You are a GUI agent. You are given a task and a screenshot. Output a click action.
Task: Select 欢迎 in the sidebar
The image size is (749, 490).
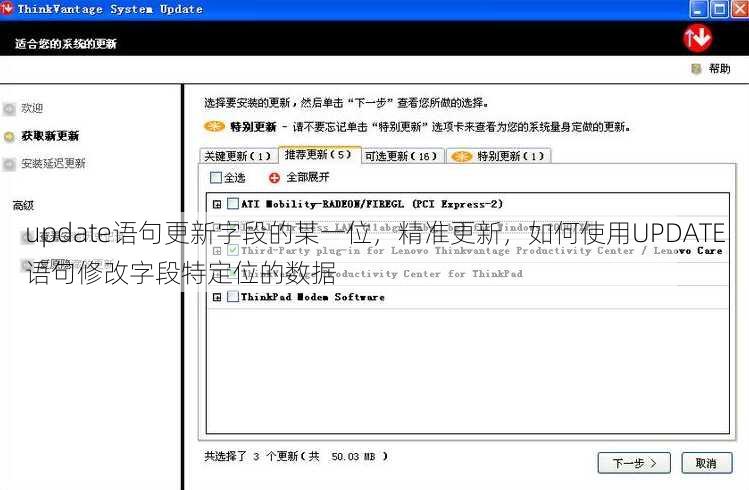tap(32, 108)
